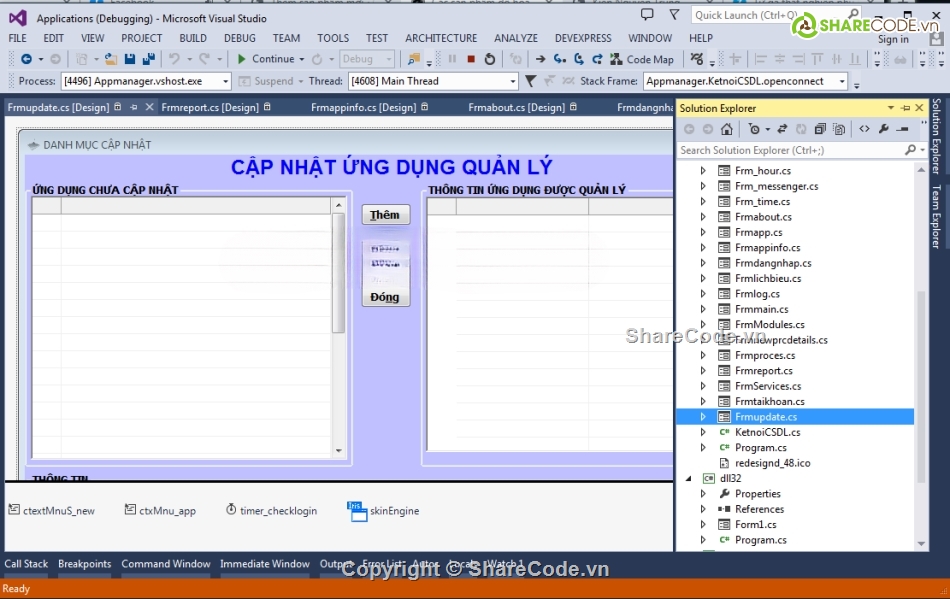Click the Pending Changes Filter clock icon

pyautogui.click(x=754, y=129)
